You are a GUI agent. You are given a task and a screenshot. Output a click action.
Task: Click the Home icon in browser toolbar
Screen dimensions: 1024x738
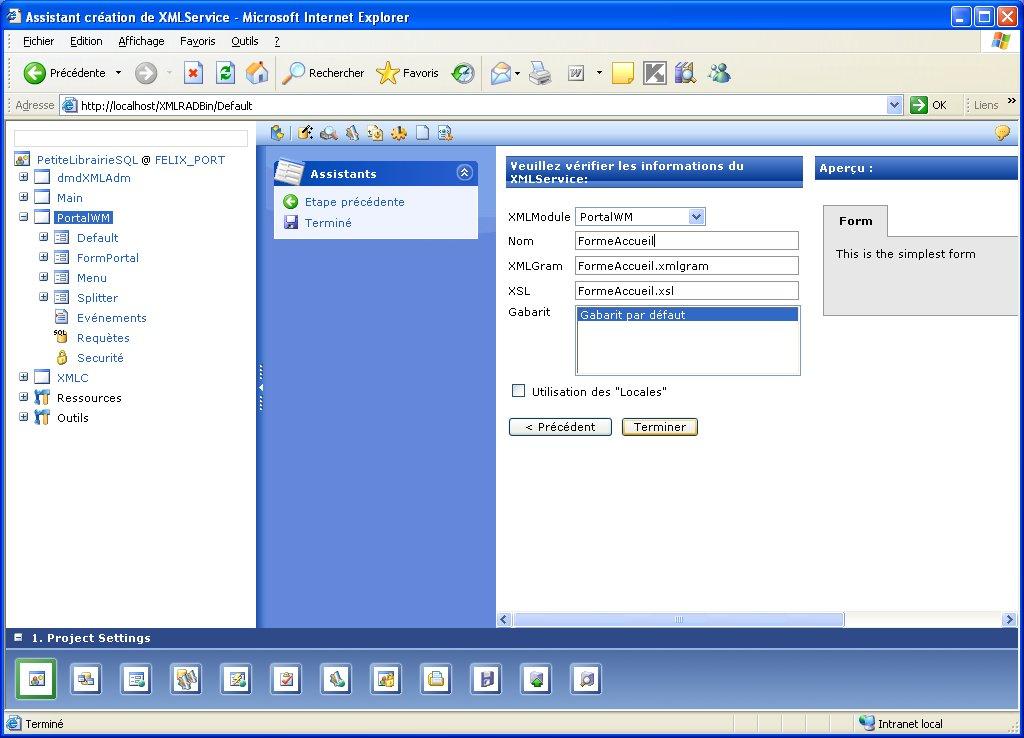coord(257,73)
